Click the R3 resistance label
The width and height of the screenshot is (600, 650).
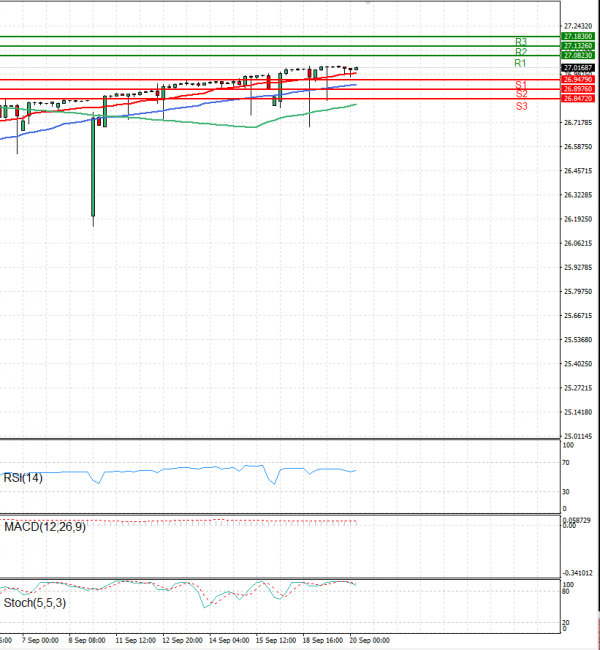pos(521,42)
